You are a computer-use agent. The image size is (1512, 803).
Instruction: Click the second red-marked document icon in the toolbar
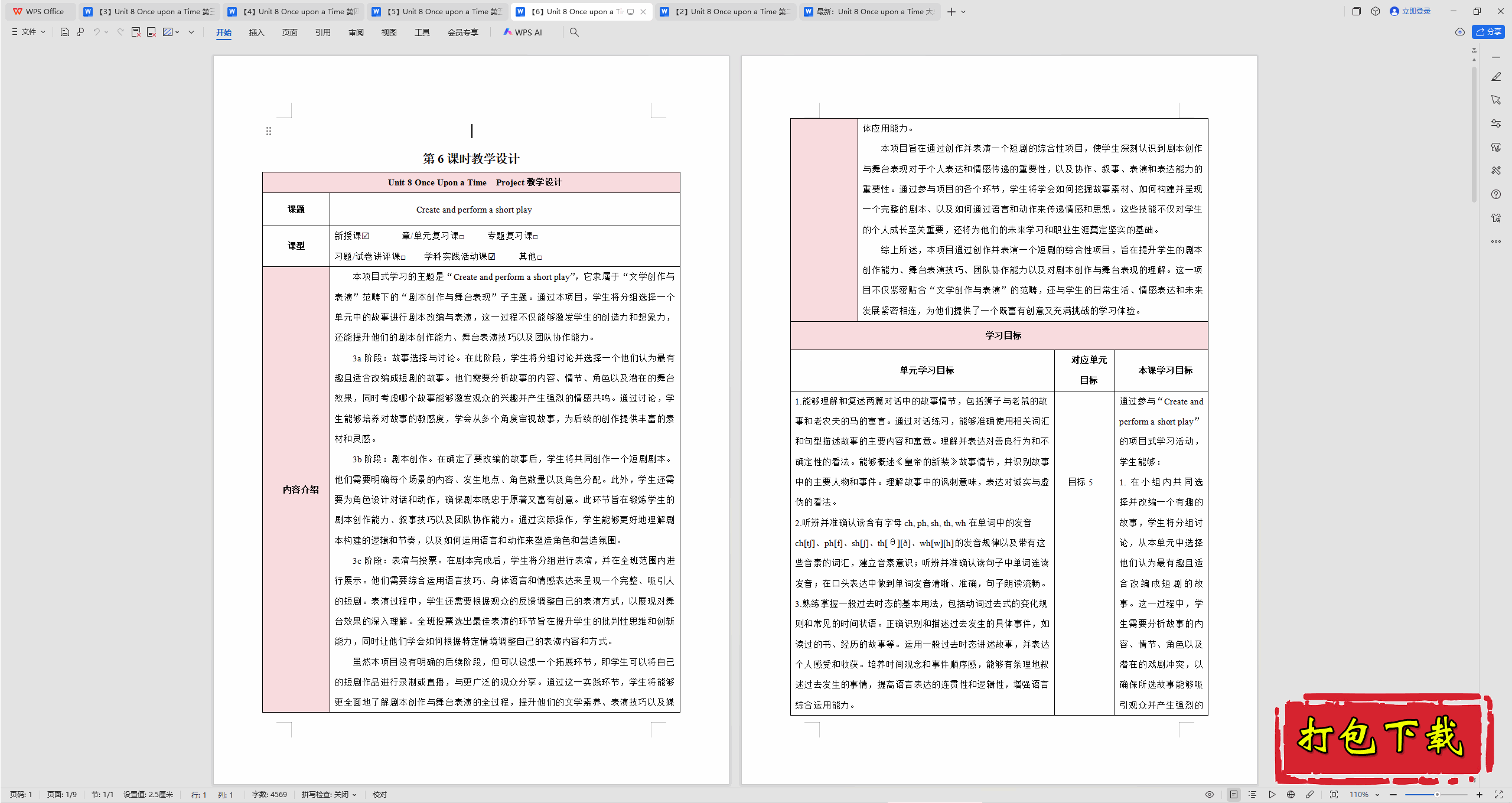151,32
